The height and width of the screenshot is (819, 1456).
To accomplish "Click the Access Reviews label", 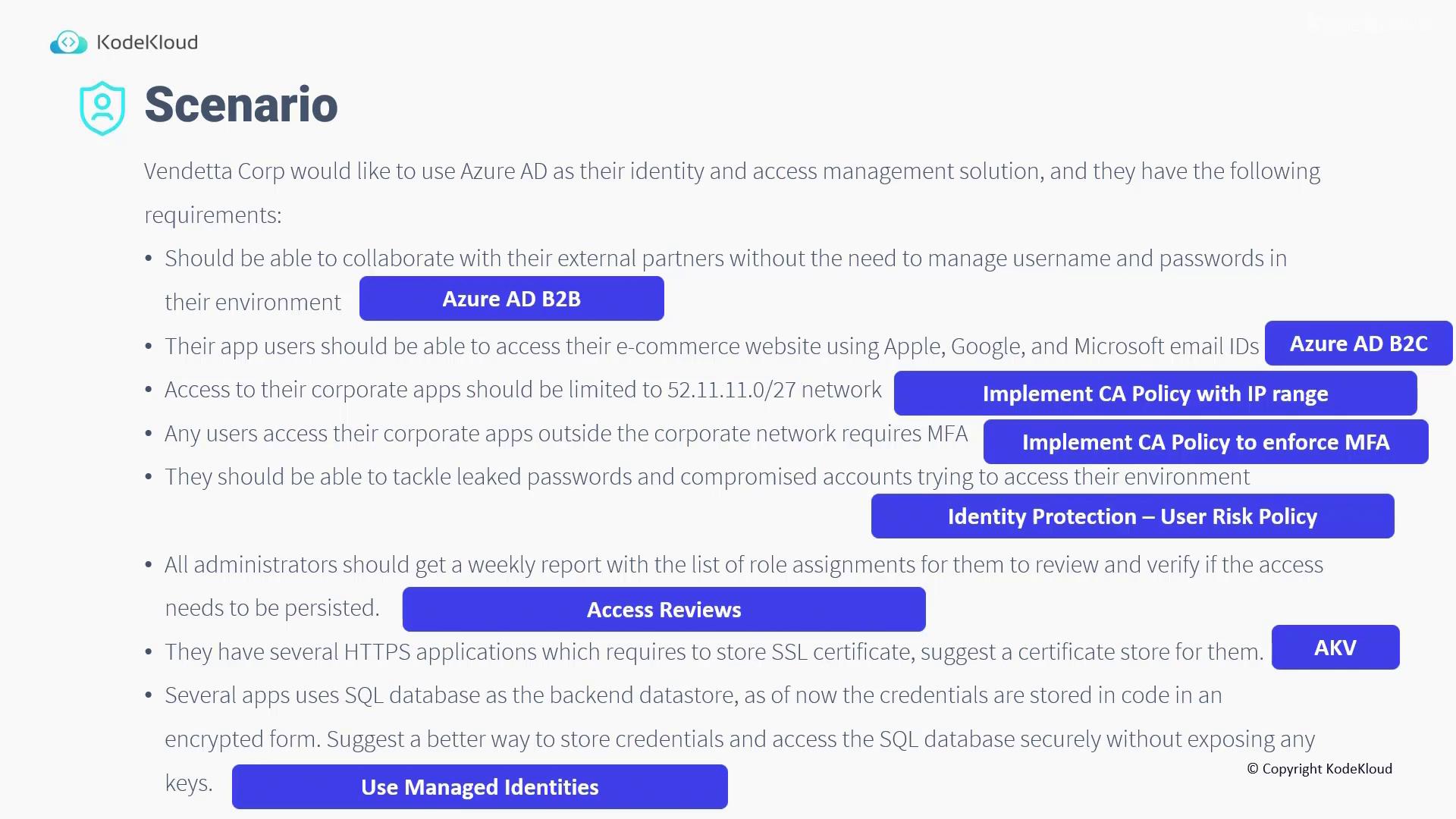I will click(664, 610).
